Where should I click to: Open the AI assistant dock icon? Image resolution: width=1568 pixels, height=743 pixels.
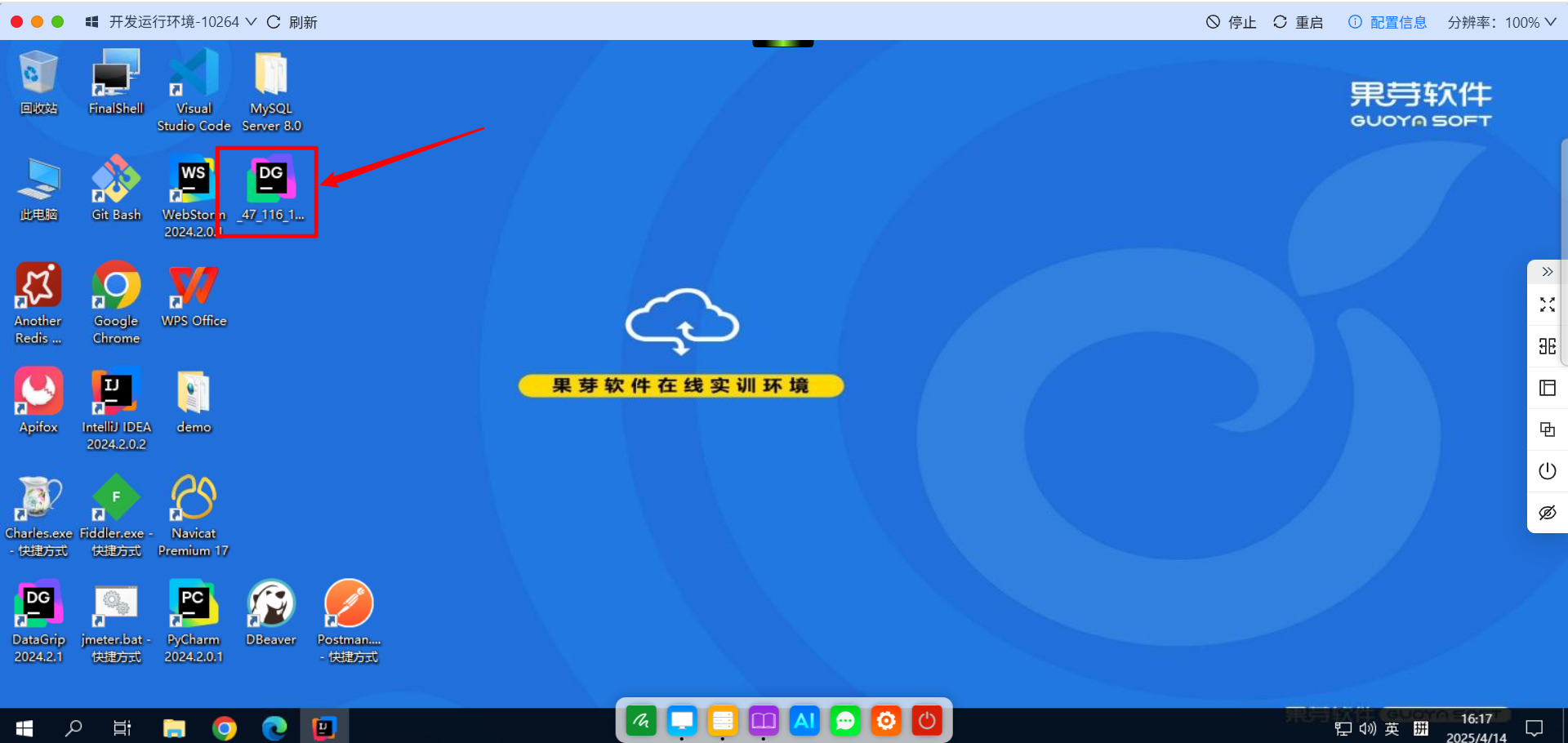coord(804,721)
